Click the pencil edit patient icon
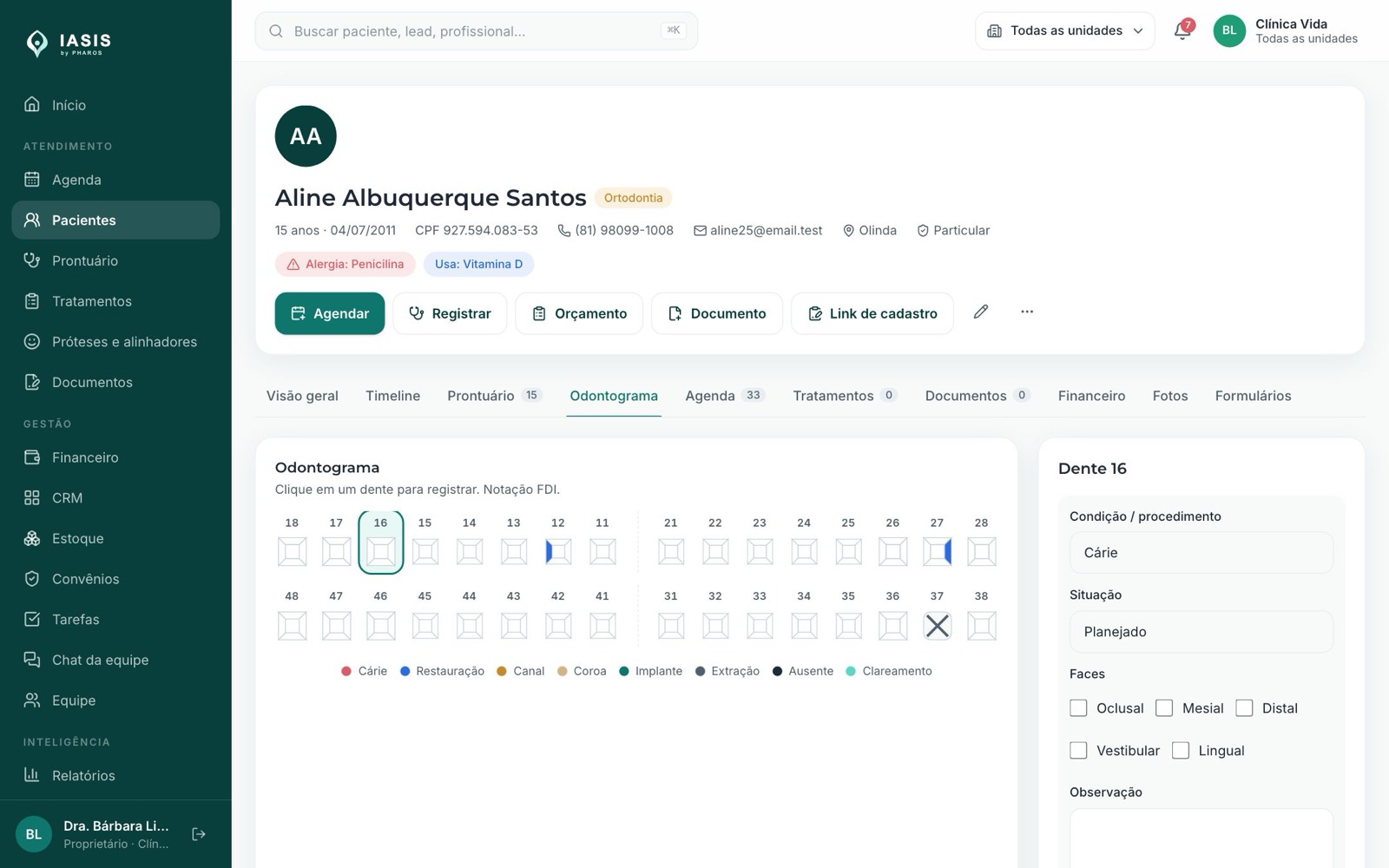This screenshot has height=868, width=1389. [x=981, y=312]
